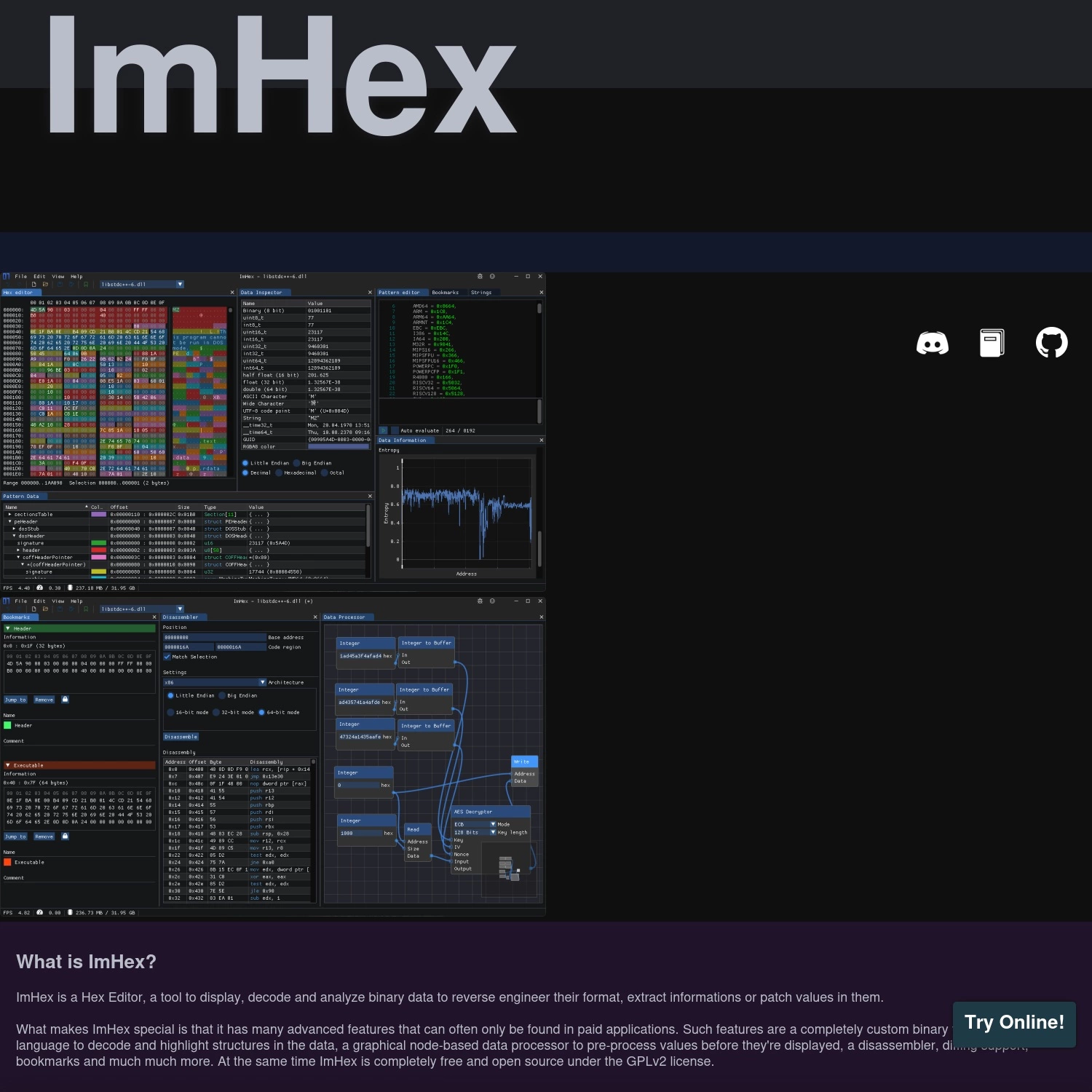The height and width of the screenshot is (1092, 1092).
Task: Close the Disassembler panel
Action: click(x=315, y=617)
